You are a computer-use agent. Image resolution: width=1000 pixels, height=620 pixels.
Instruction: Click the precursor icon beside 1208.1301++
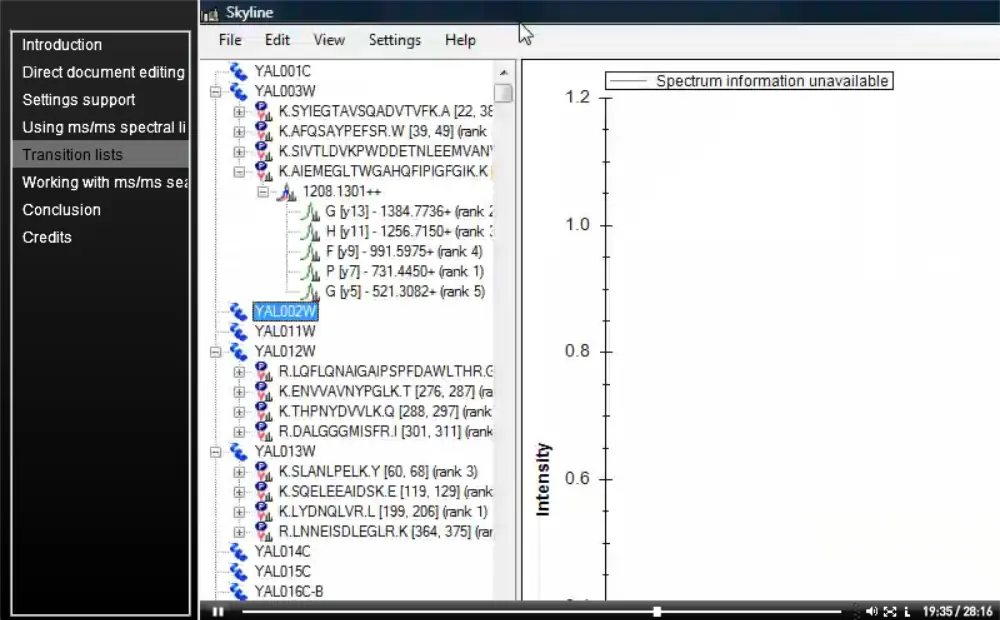[286, 191]
